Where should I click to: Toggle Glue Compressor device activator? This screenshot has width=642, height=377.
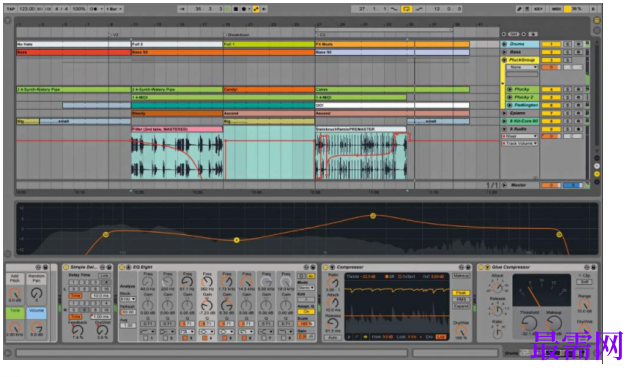pos(481,267)
